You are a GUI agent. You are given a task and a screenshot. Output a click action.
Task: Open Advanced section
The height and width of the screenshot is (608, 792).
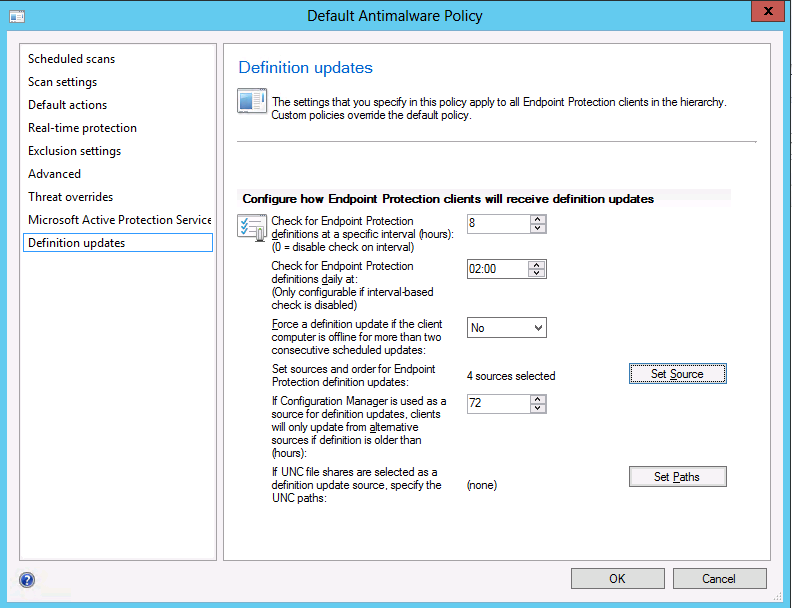pyautogui.click(x=54, y=174)
